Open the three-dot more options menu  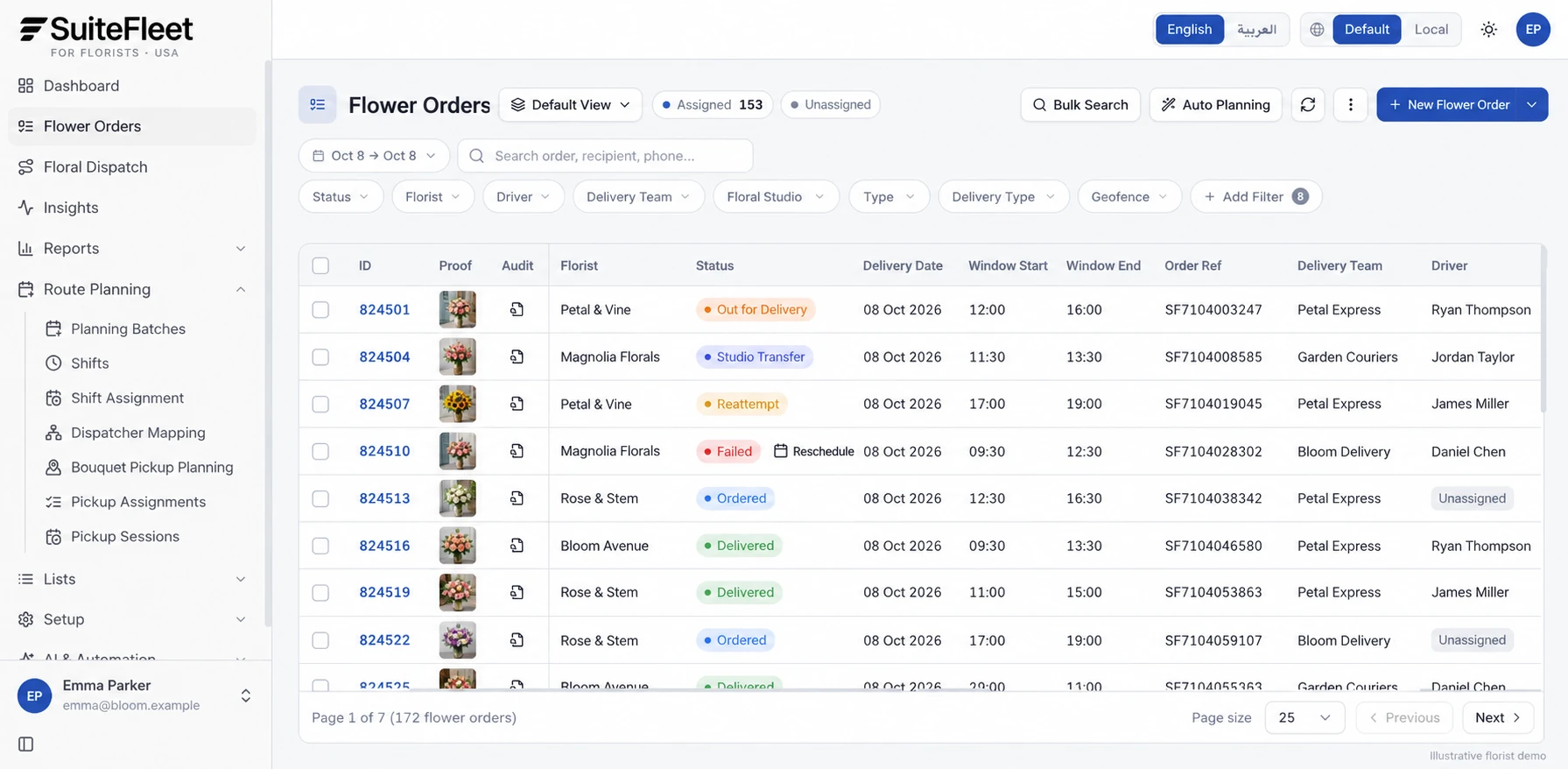pos(1350,105)
